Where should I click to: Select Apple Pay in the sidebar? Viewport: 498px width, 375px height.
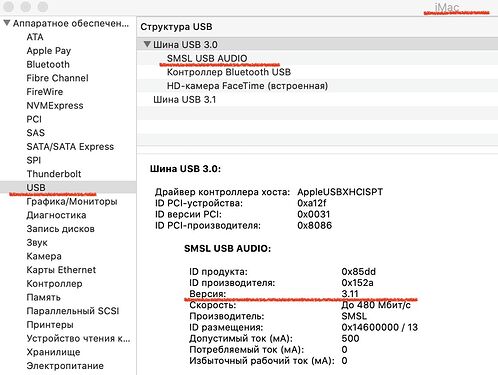[x=49, y=51]
